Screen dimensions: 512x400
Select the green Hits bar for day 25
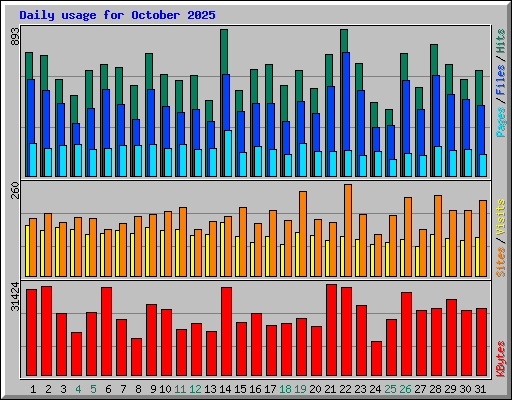coord(389,117)
